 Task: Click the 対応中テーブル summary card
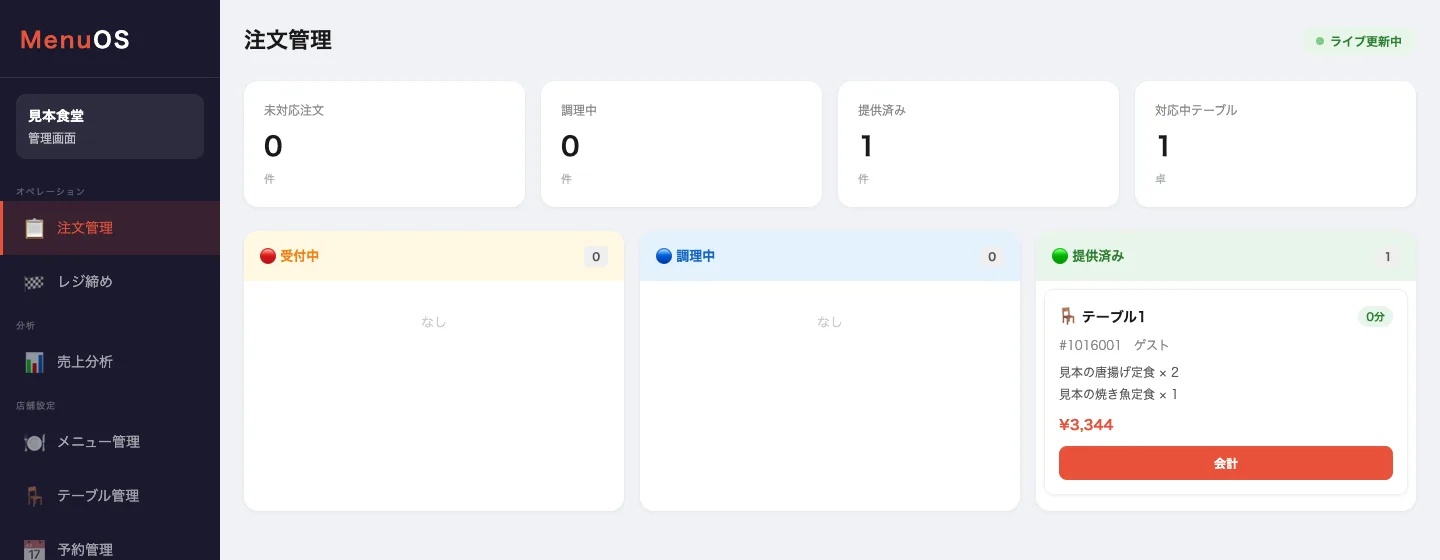click(1275, 144)
